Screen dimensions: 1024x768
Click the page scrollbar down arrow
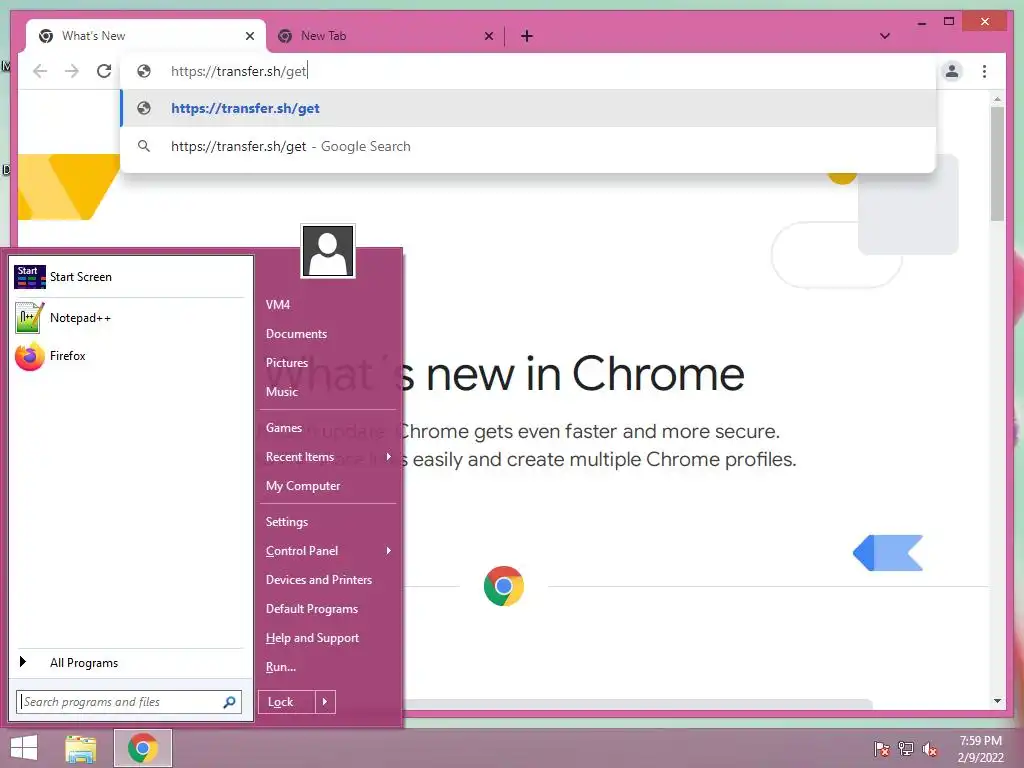(x=997, y=701)
